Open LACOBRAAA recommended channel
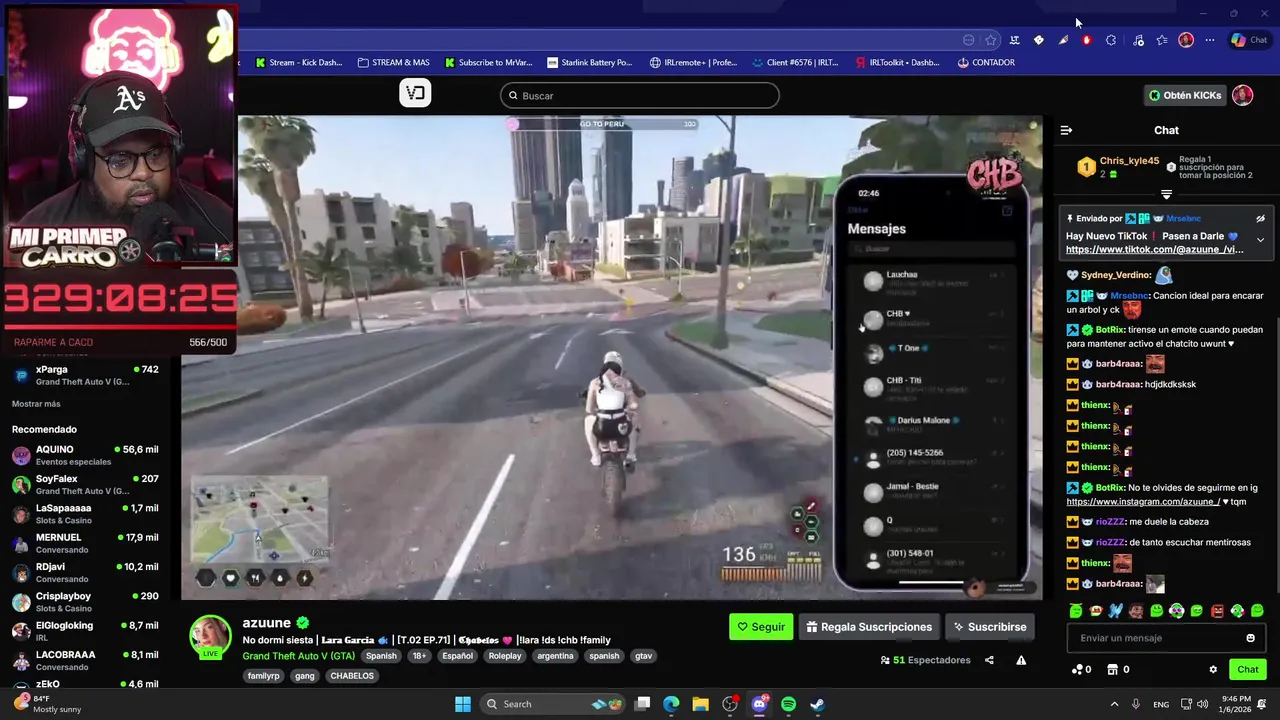Viewport: 1280px width, 720px height. 85,660
